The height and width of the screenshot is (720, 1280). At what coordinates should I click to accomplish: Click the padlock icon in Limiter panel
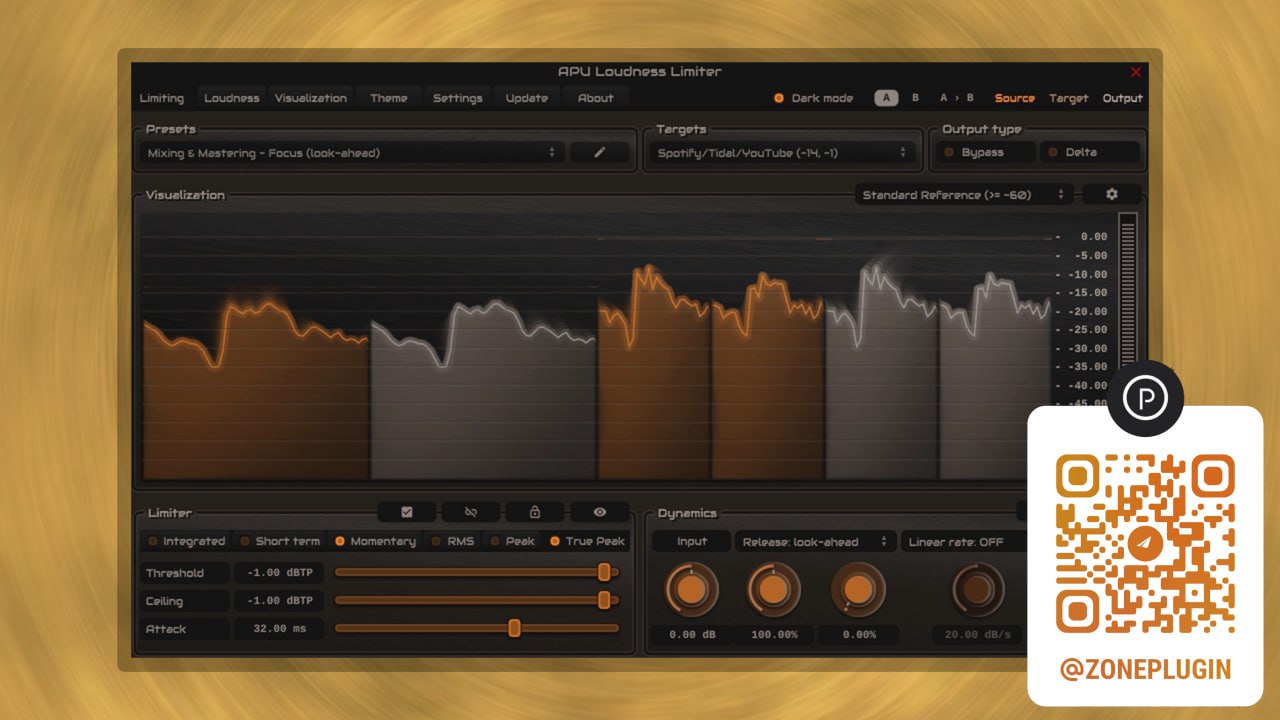[535, 512]
